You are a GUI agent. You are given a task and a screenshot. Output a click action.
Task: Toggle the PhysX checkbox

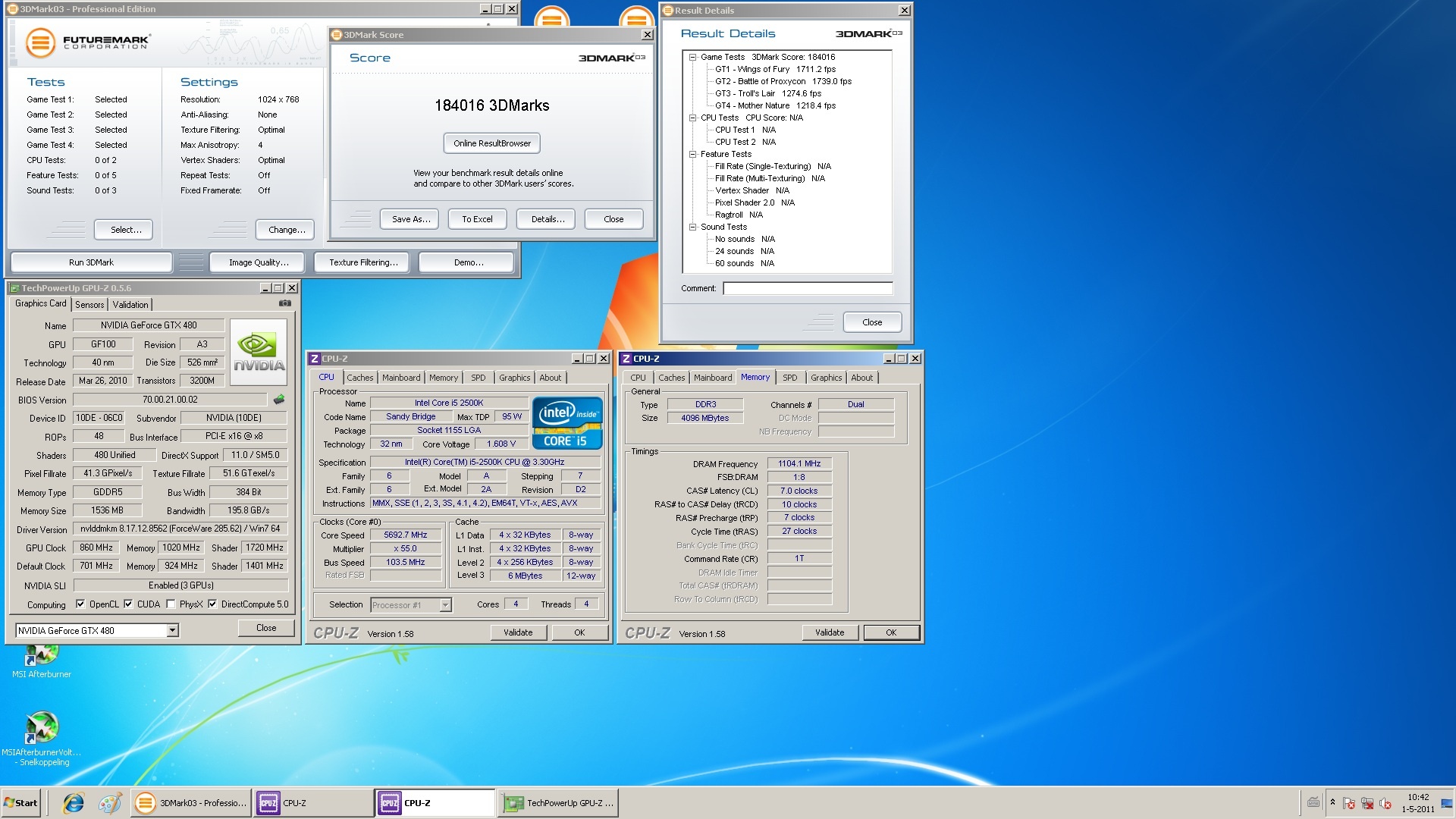pos(171,604)
